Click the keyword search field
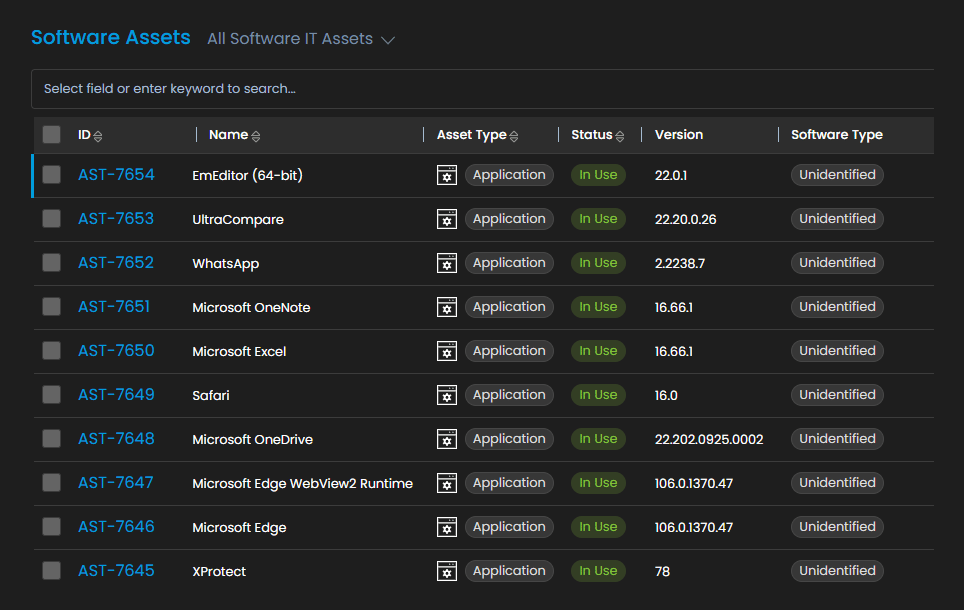The height and width of the screenshot is (610, 964). (483, 89)
